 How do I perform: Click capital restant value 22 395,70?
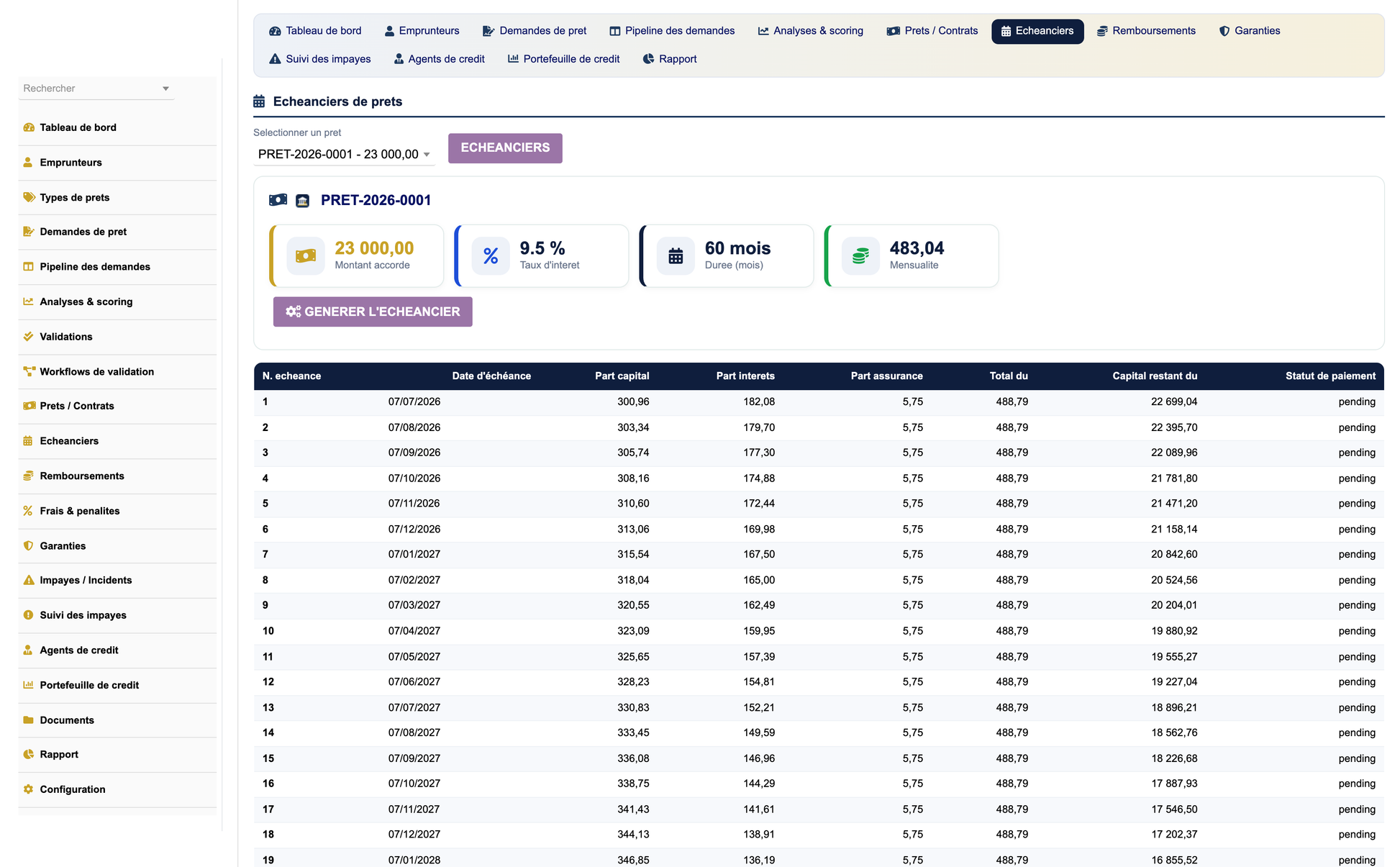tap(1174, 427)
